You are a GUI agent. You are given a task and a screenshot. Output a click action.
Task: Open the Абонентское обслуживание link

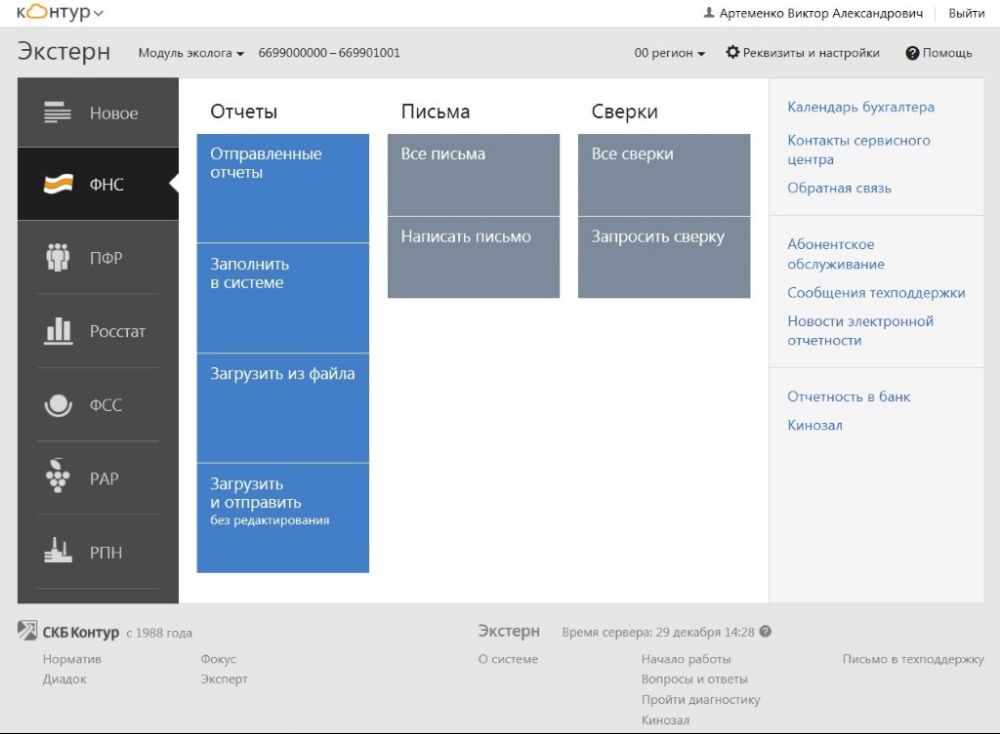[835, 254]
